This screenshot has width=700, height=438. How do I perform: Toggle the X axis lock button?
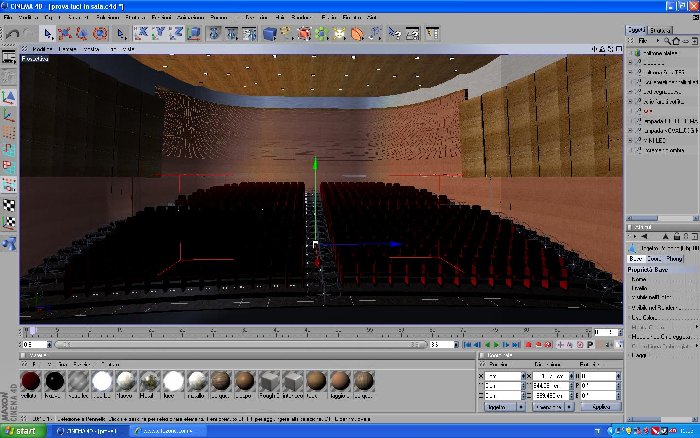[142, 33]
